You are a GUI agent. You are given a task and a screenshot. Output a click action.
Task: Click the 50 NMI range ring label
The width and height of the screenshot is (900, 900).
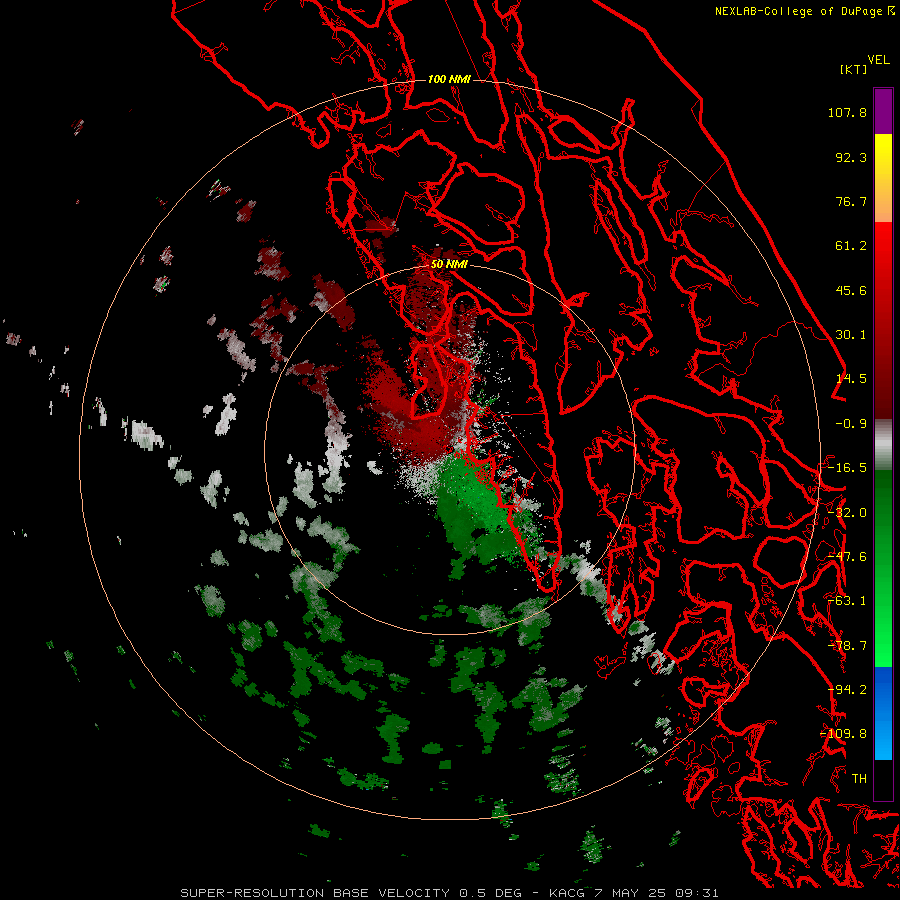point(449,265)
